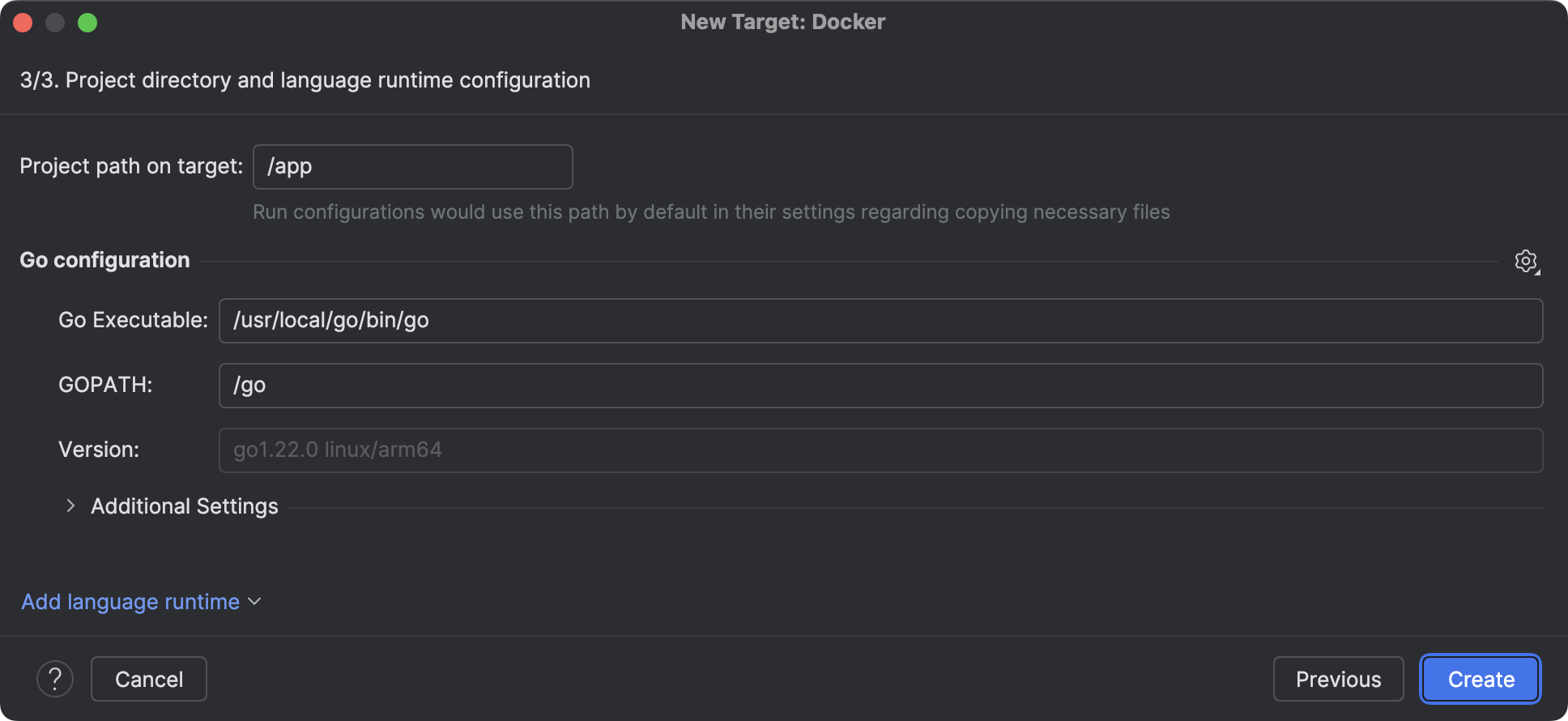The height and width of the screenshot is (721, 1568).
Task: Close the dialog with the red button
Action: [x=23, y=23]
